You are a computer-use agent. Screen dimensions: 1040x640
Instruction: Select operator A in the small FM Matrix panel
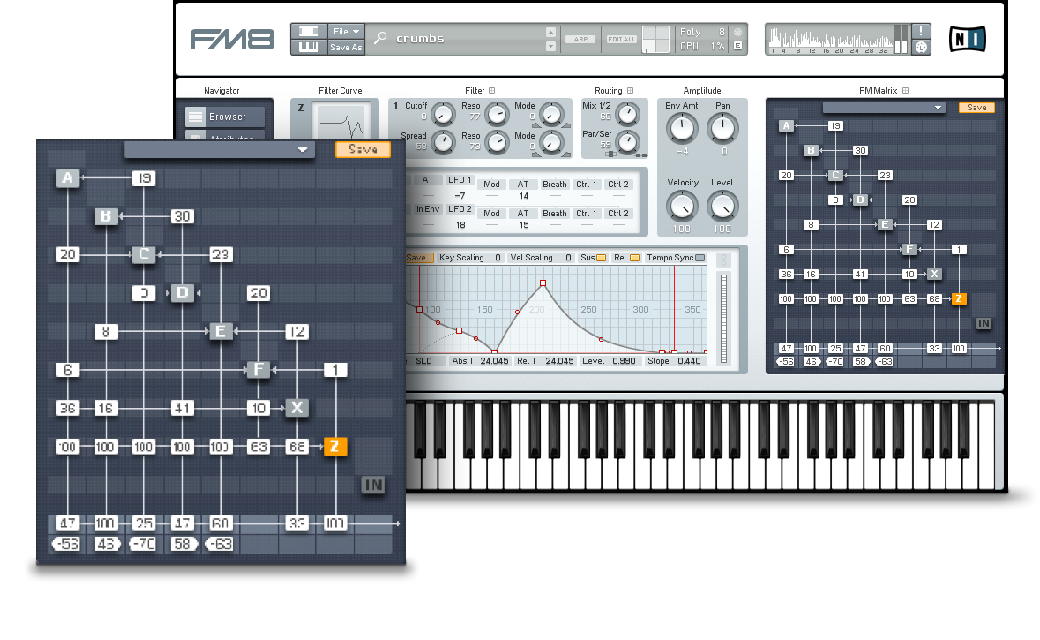pos(786,125)
